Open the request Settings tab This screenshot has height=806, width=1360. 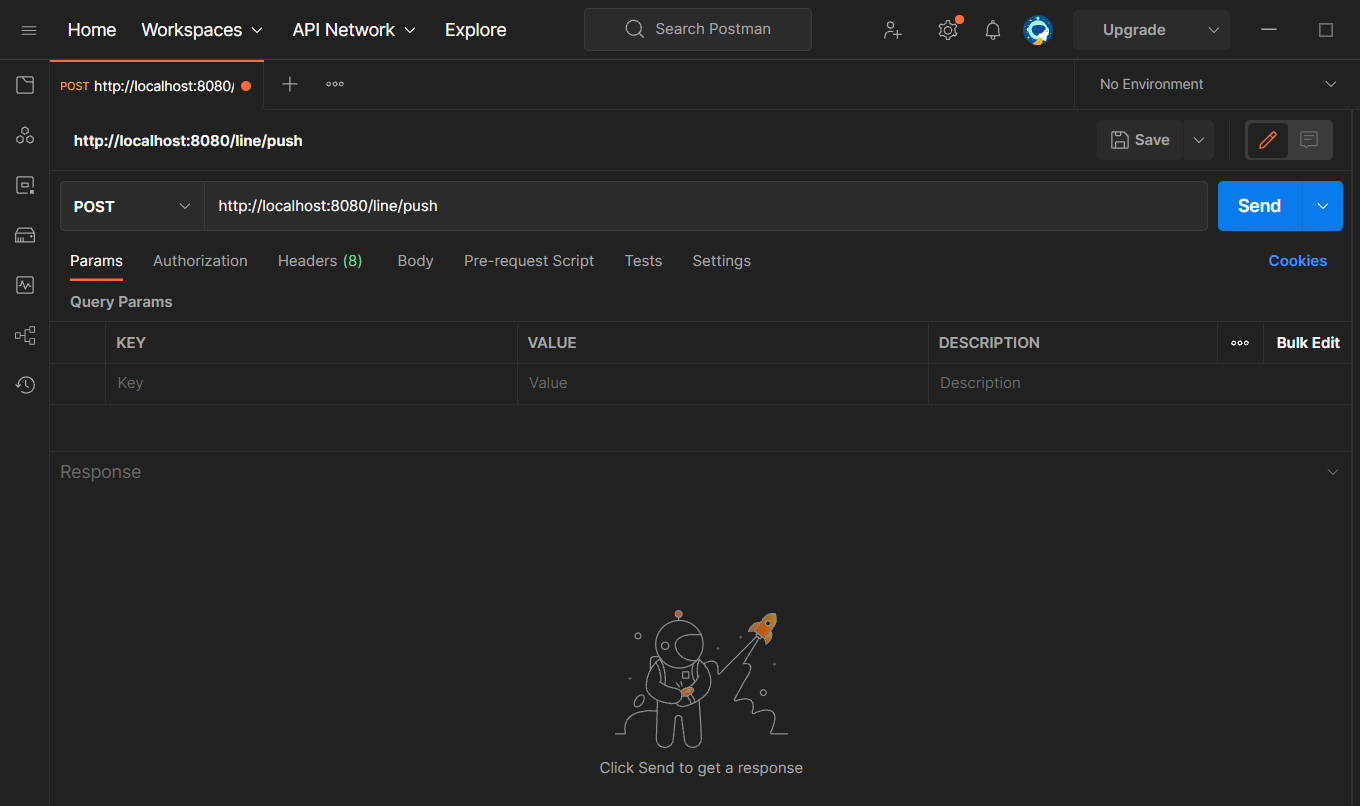click(721, 261)
